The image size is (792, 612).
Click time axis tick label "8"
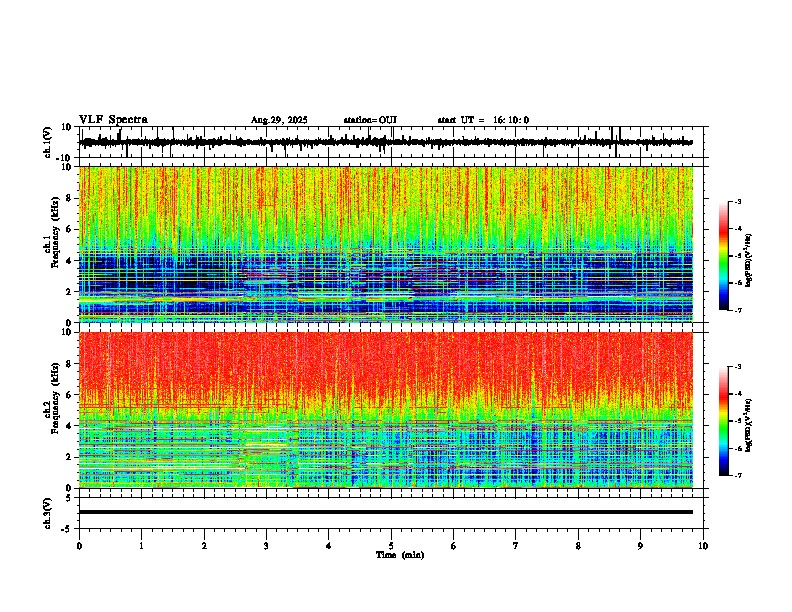pyautogui.click(x=578, y=546)
